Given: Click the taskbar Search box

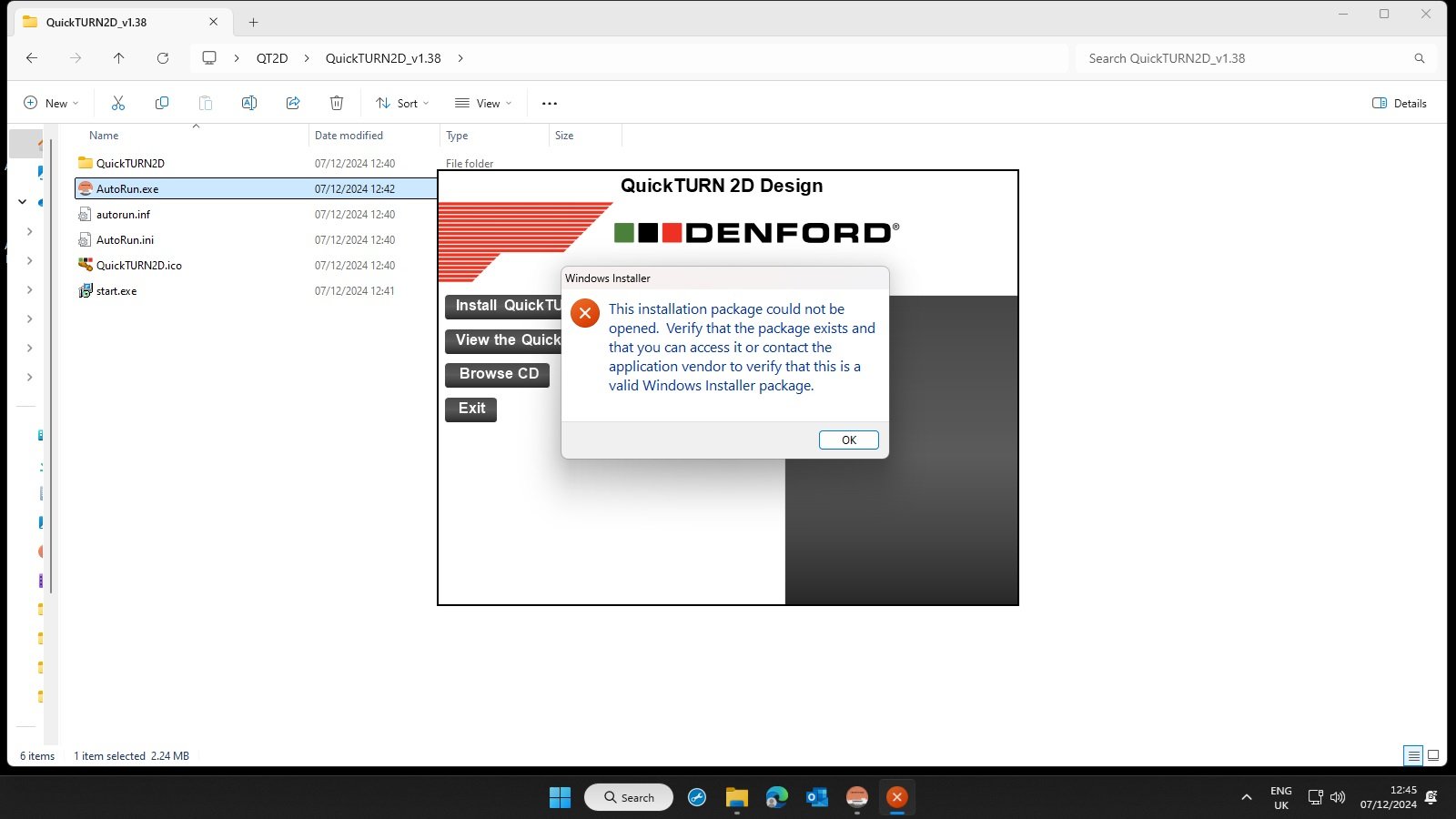Looking at the screenshot, I should pos(629,797).
